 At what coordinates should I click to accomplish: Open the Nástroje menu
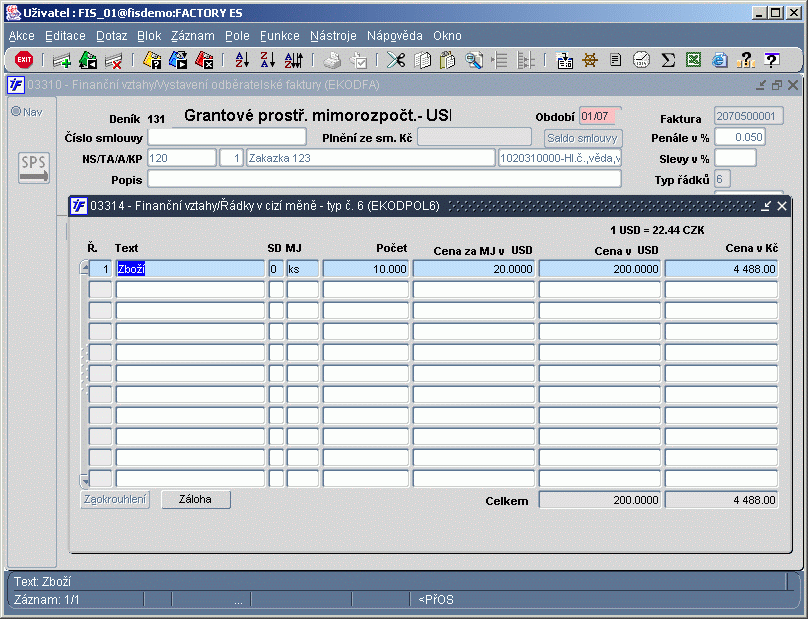pos(333,36)
